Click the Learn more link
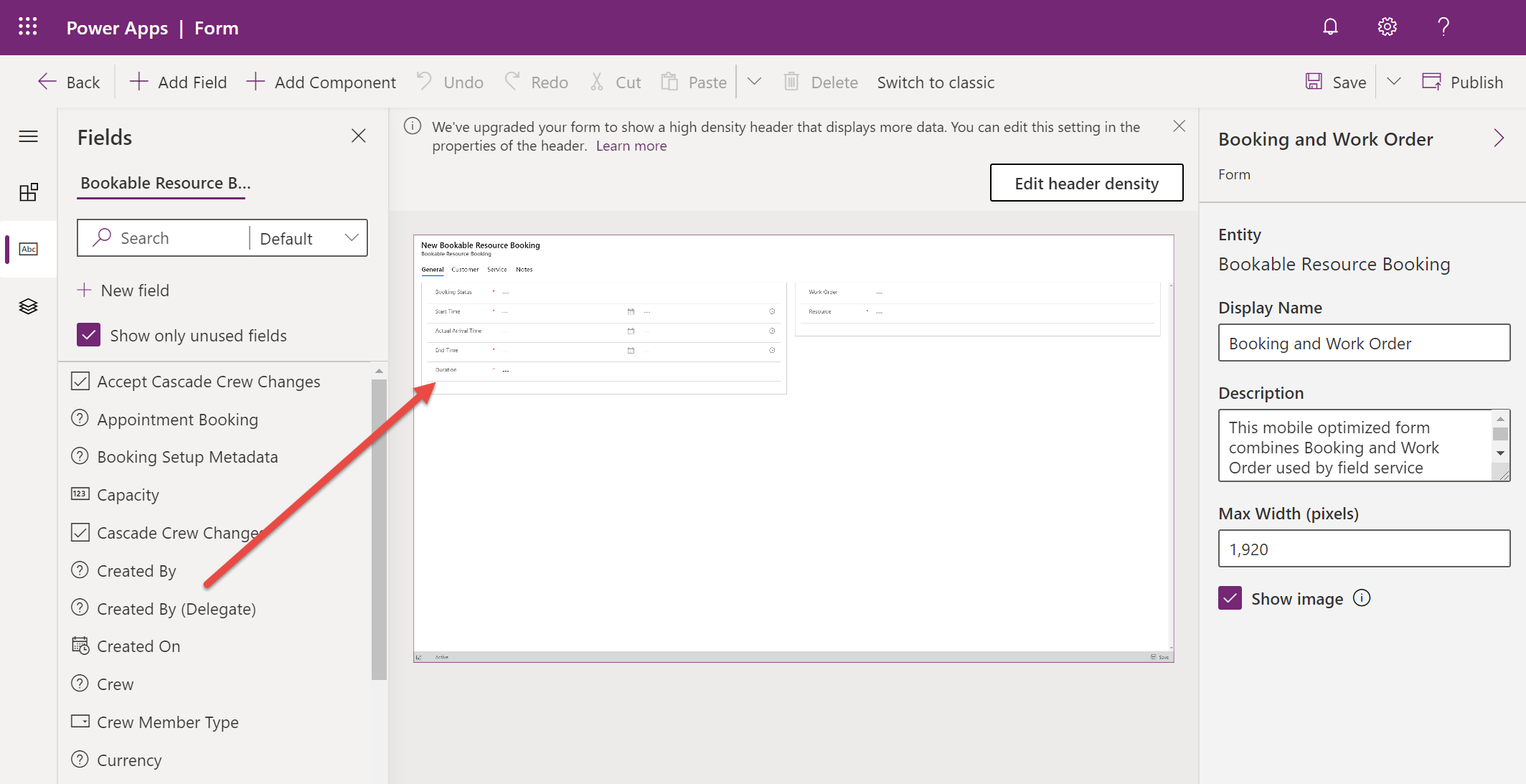The image size is (1526, 784). tap(631, 145)
